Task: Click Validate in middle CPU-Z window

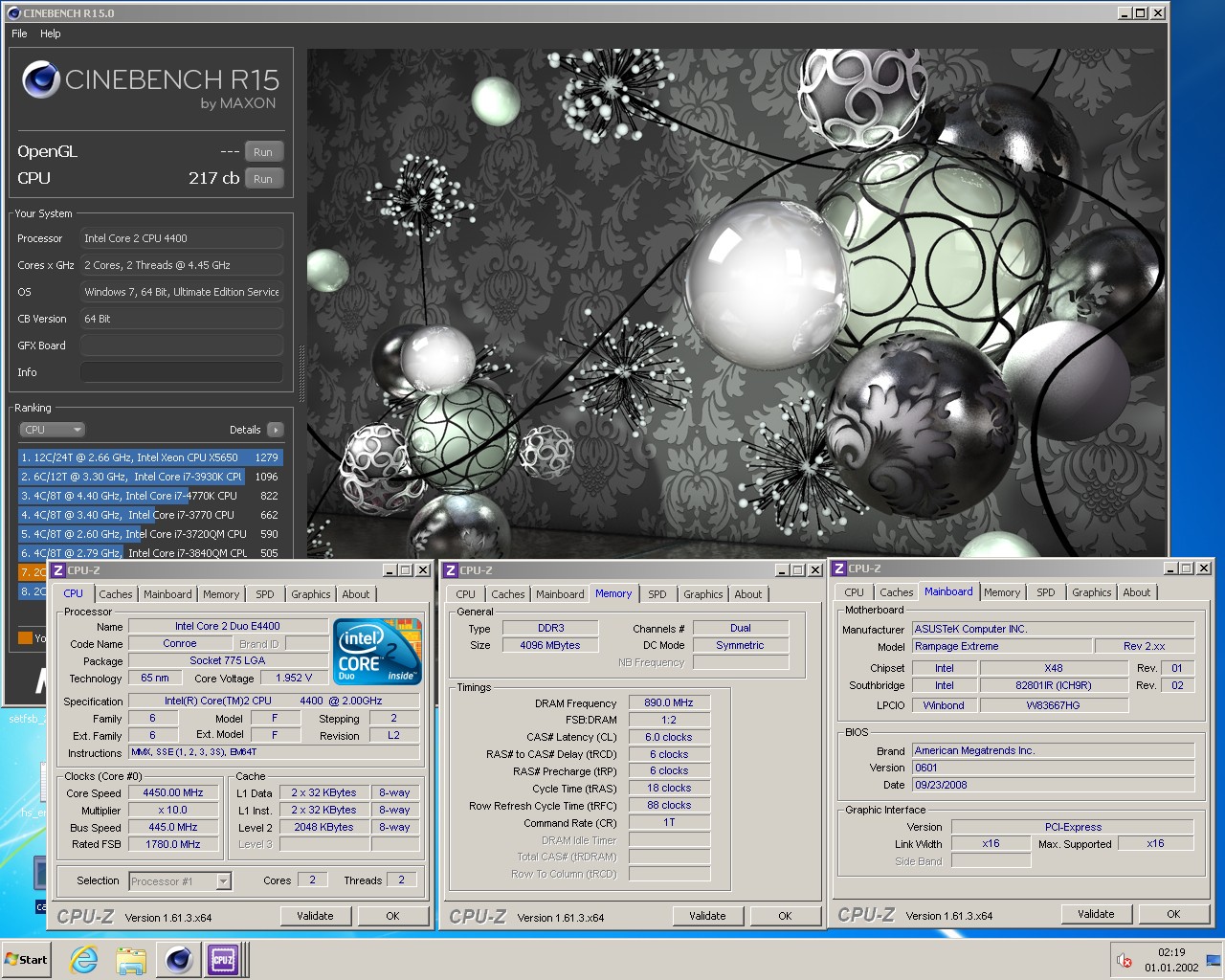Action: 707,916
